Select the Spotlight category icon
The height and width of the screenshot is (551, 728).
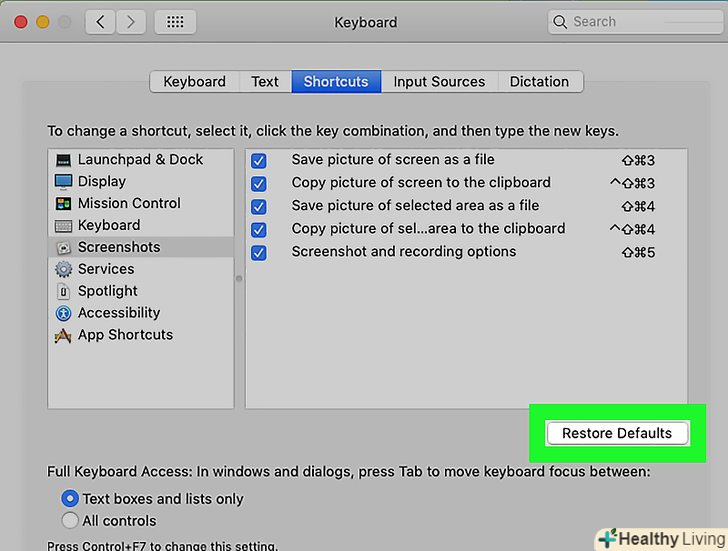tap(63, 291)
